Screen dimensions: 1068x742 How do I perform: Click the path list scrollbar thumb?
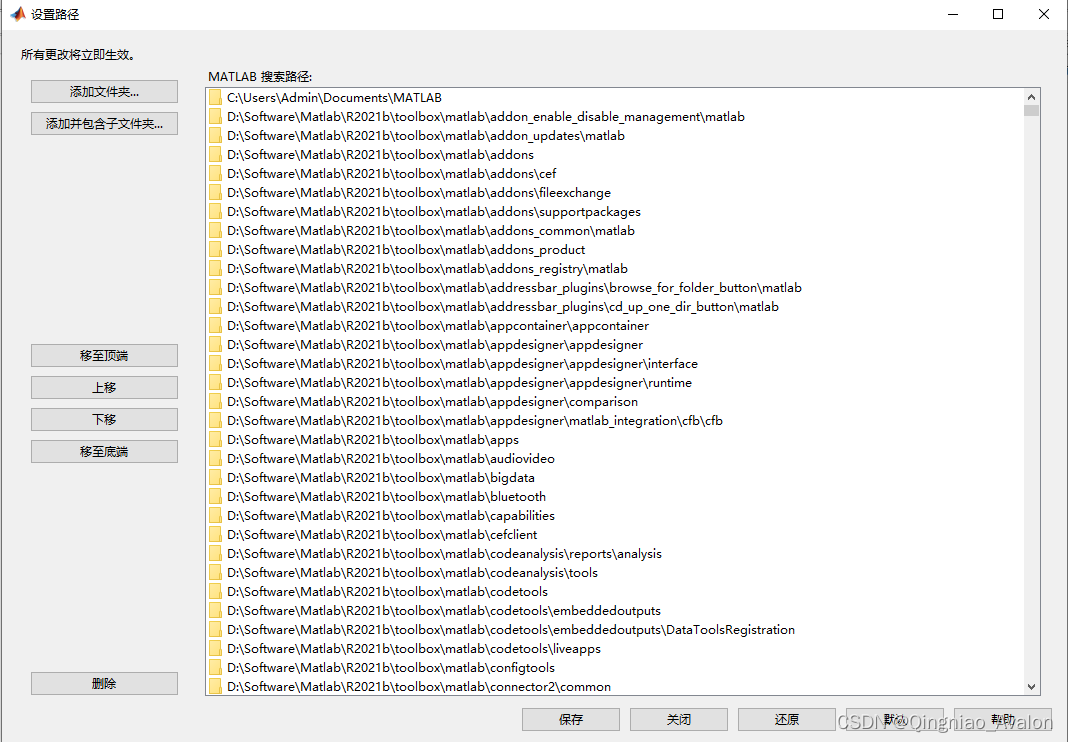click(x=1031, y=111)
